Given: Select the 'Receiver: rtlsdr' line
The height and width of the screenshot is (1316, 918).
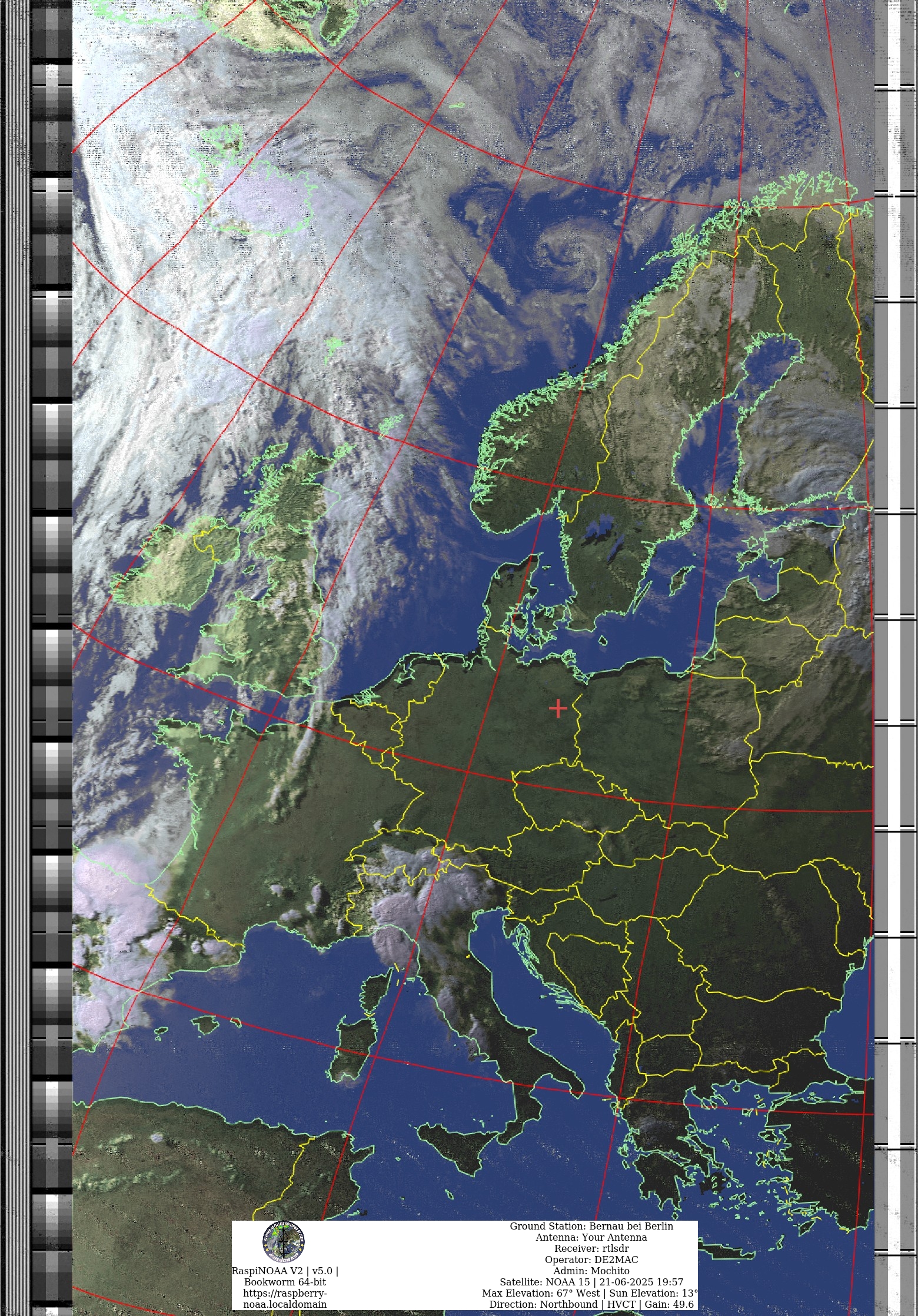Looking at the screenshot, I should click(x=591, y=1248).
